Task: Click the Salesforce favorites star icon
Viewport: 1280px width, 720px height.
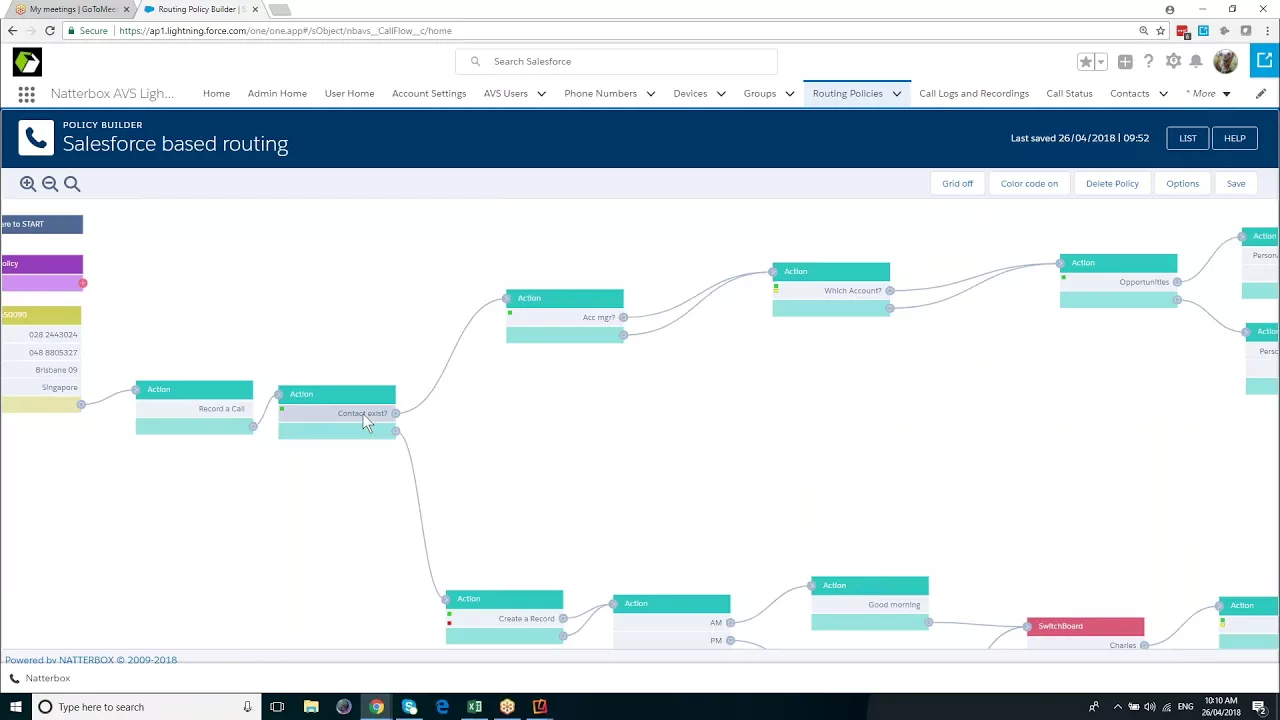Action: [1086, 62]
